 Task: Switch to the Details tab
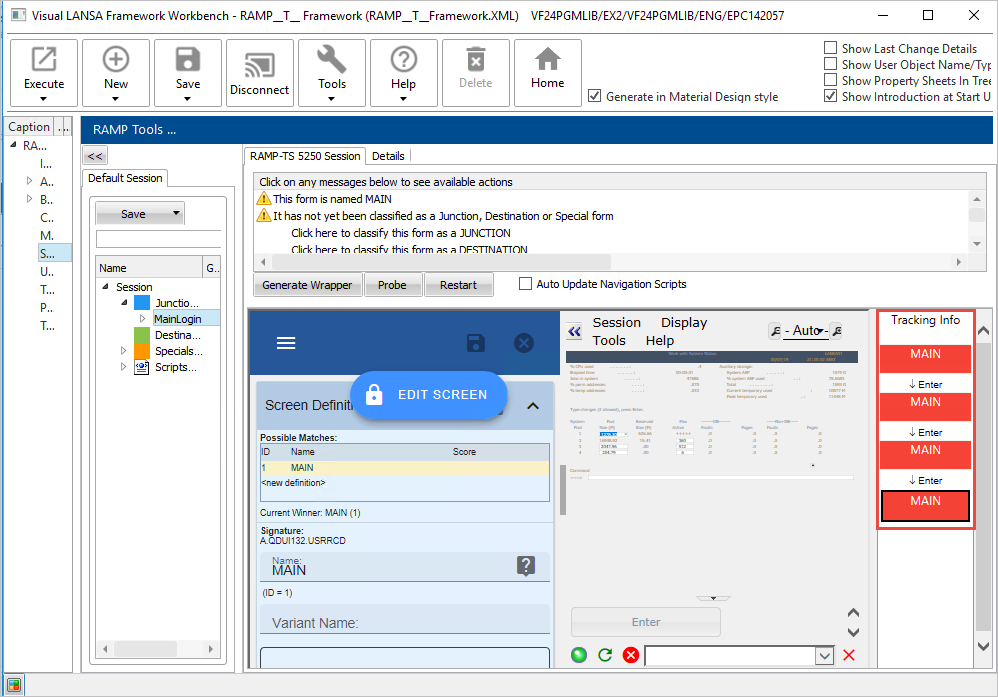click(x=388, y=156)
